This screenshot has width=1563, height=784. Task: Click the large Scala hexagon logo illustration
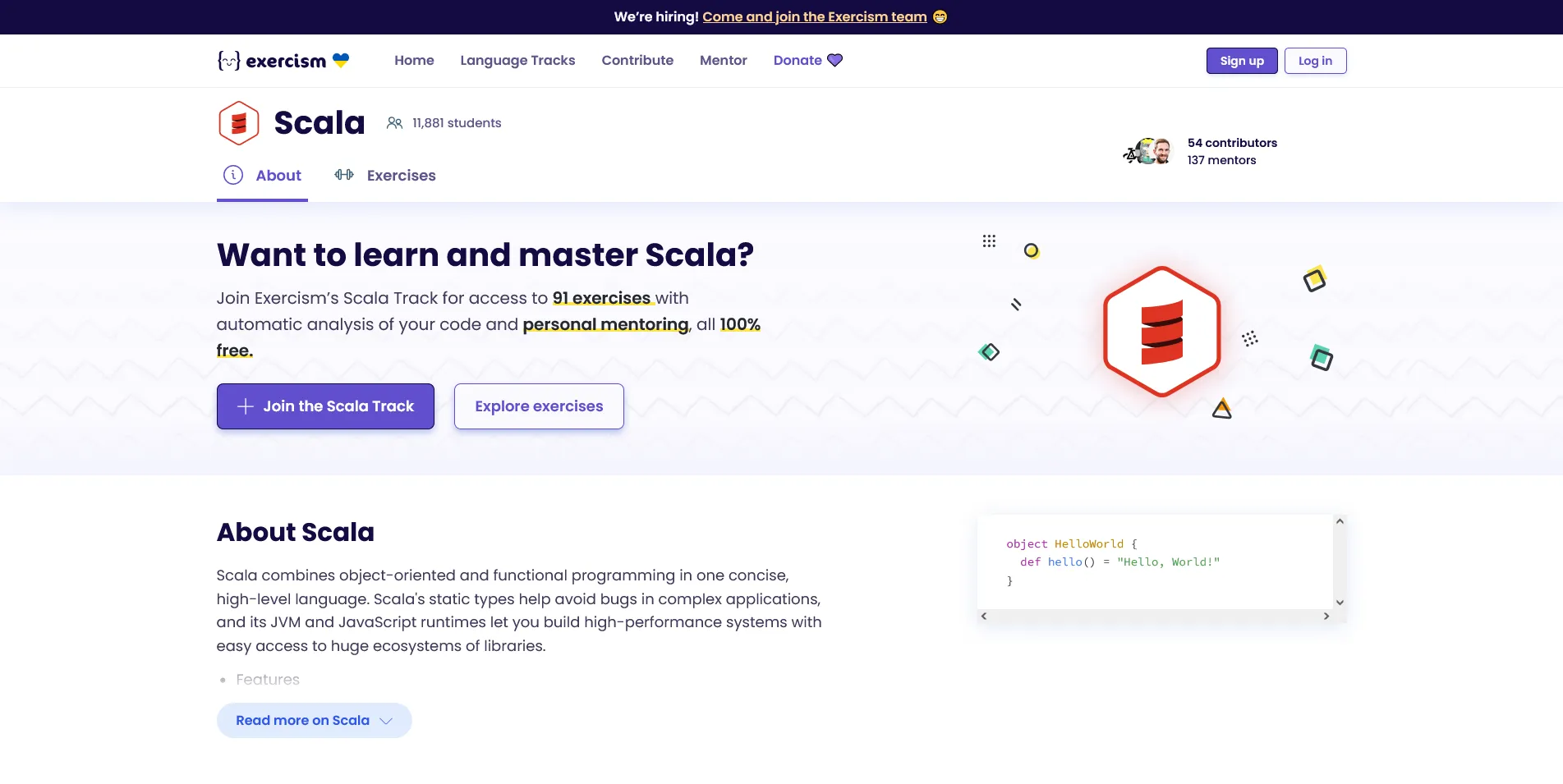1162,332
